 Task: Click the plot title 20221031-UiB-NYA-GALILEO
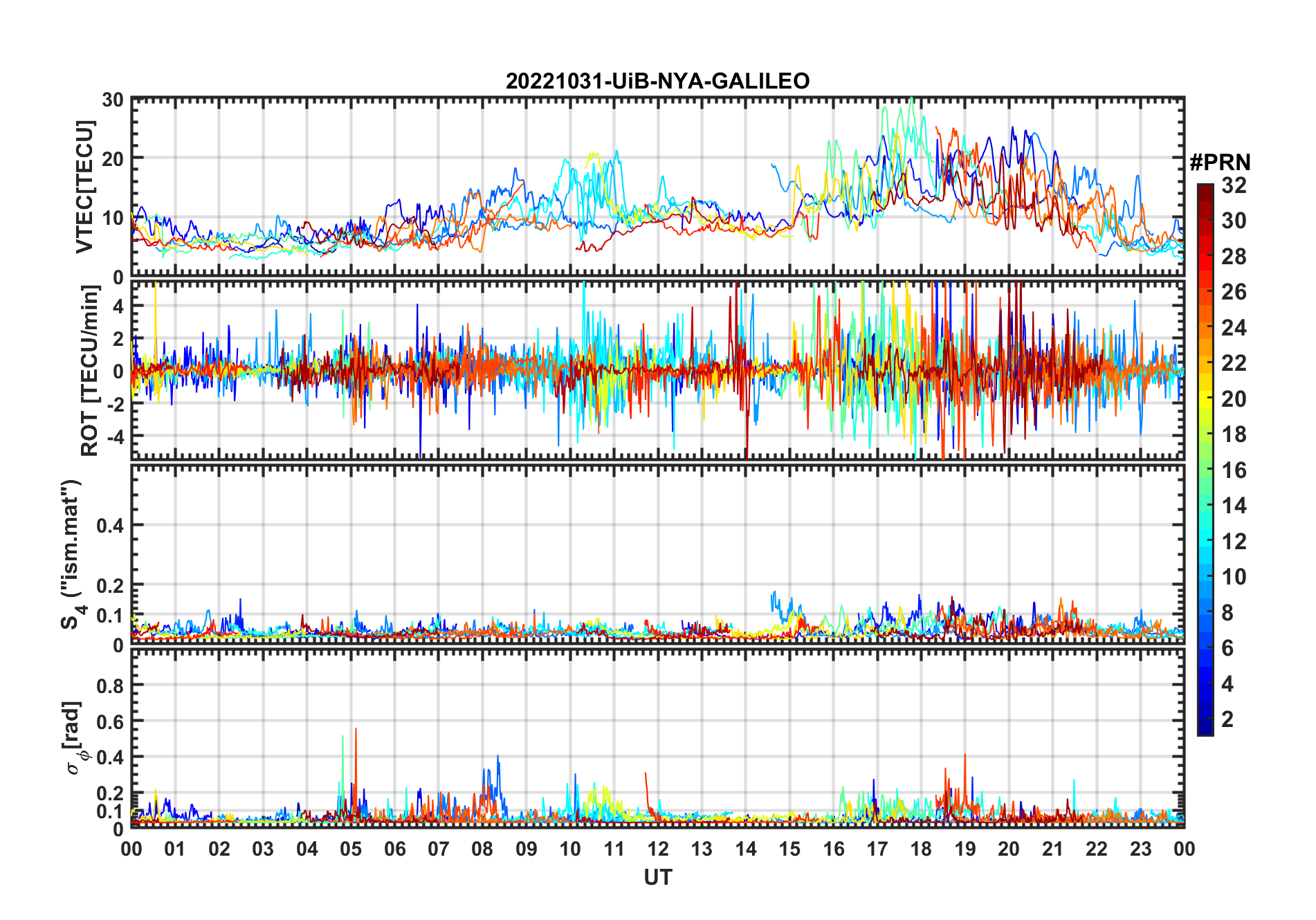coord(657,81)
